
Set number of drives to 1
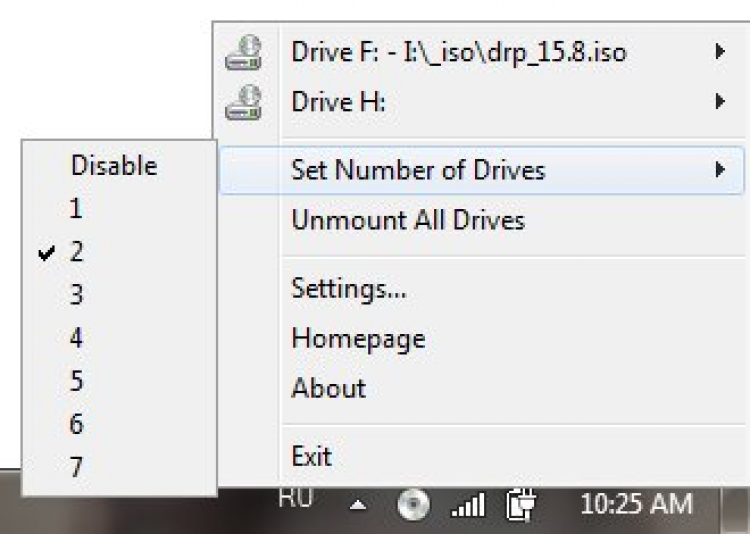click(x=76, y=209)
